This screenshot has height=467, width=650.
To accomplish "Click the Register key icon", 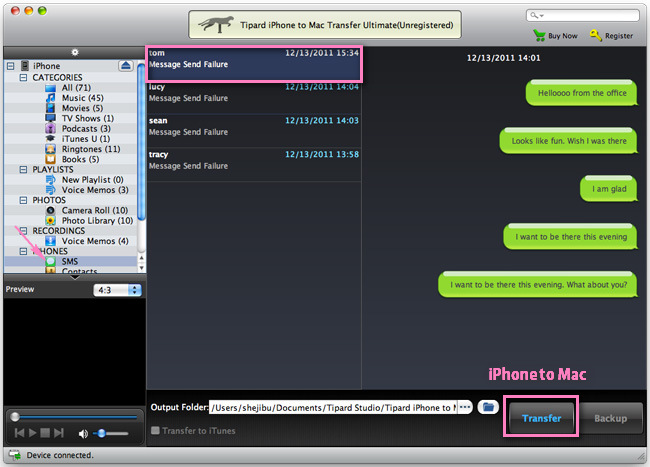I will coord(596,36).
